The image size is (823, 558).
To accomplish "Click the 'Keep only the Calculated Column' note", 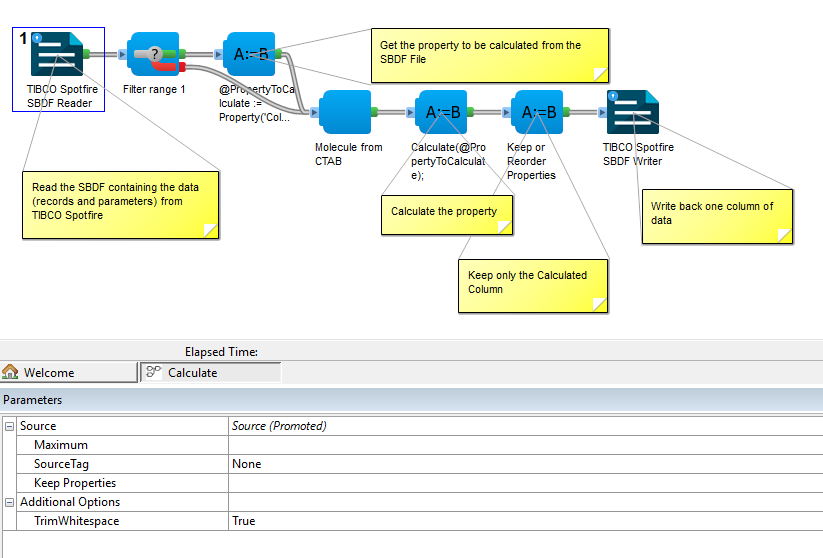I will [533, 286].
